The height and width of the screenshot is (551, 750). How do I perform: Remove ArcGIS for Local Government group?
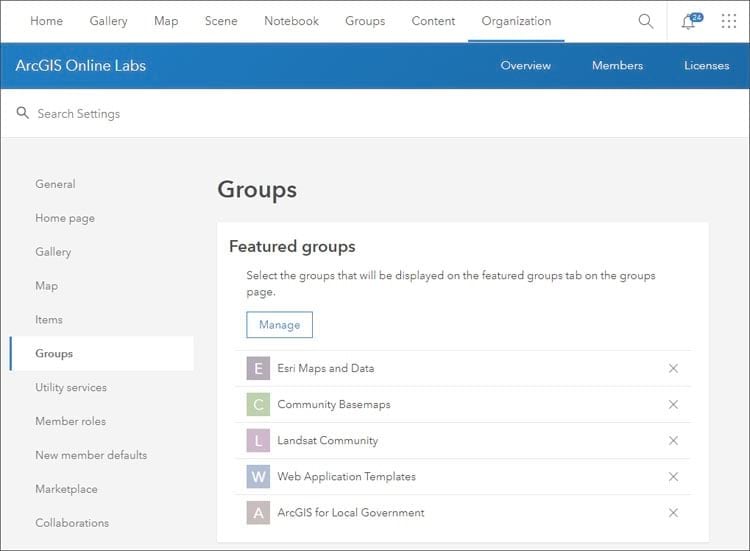[x=673, y=513]
